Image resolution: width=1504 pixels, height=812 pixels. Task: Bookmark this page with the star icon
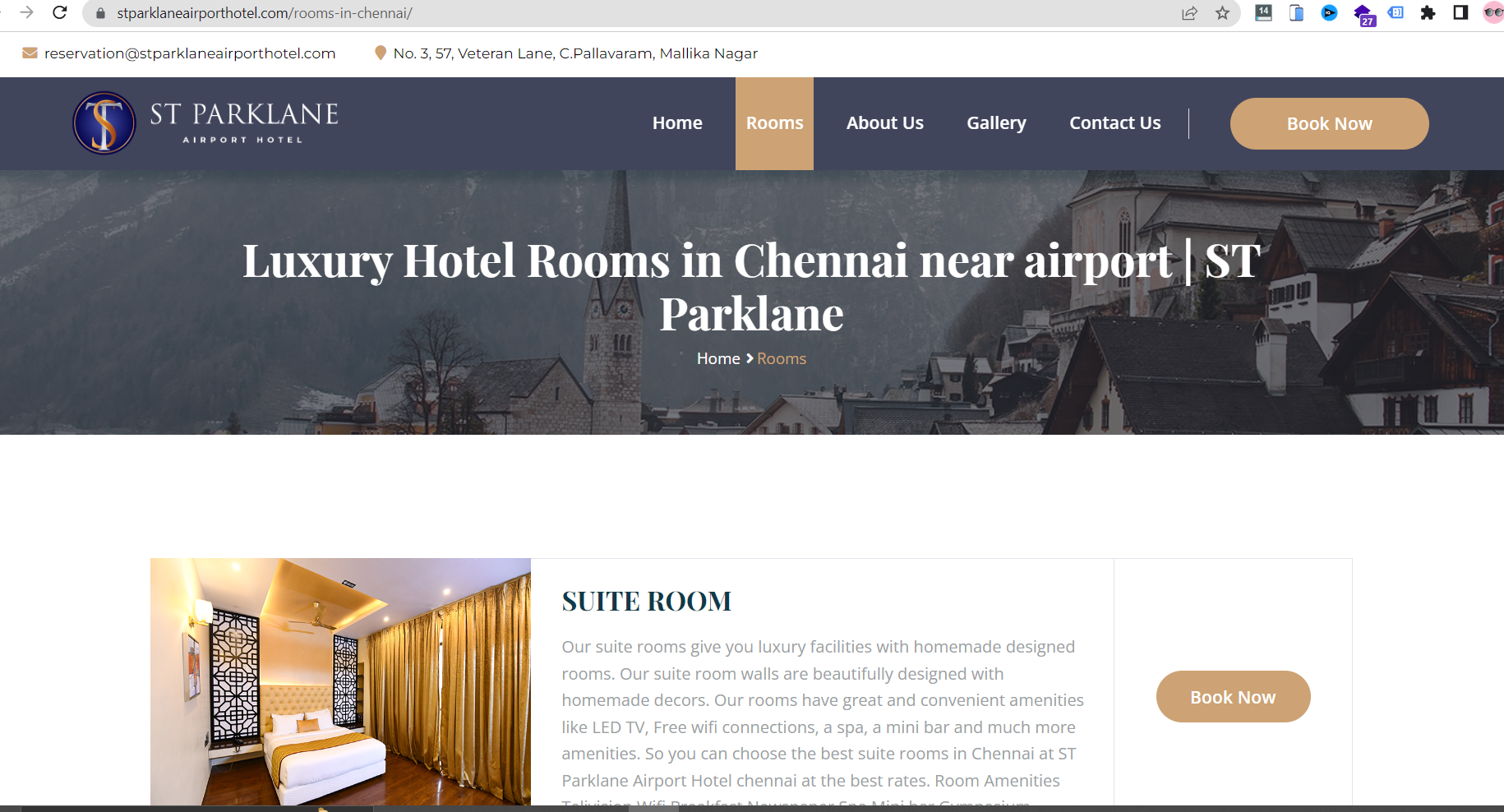click(1223, 13)
